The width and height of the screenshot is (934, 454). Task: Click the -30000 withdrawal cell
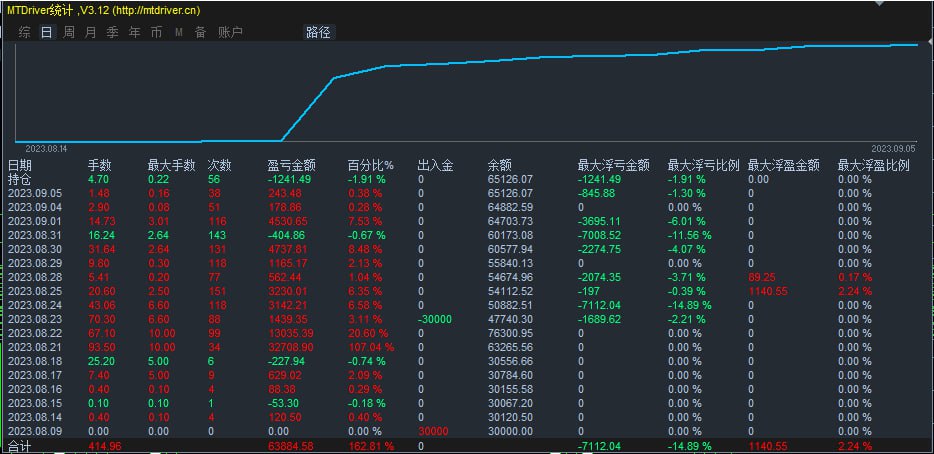coord(435,319)
